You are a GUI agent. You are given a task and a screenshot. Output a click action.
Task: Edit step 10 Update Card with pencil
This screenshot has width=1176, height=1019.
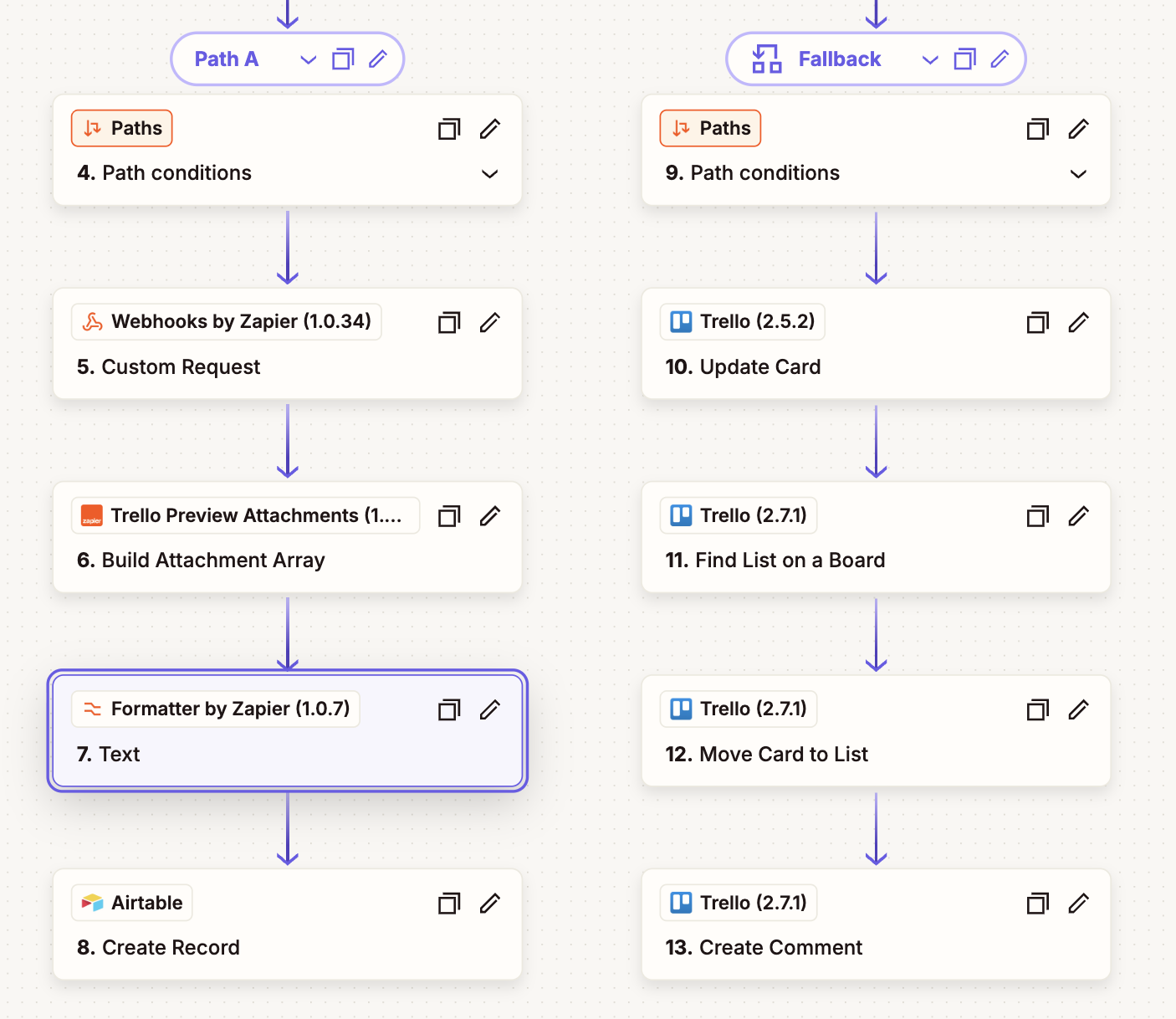[x=1079, y=323]
